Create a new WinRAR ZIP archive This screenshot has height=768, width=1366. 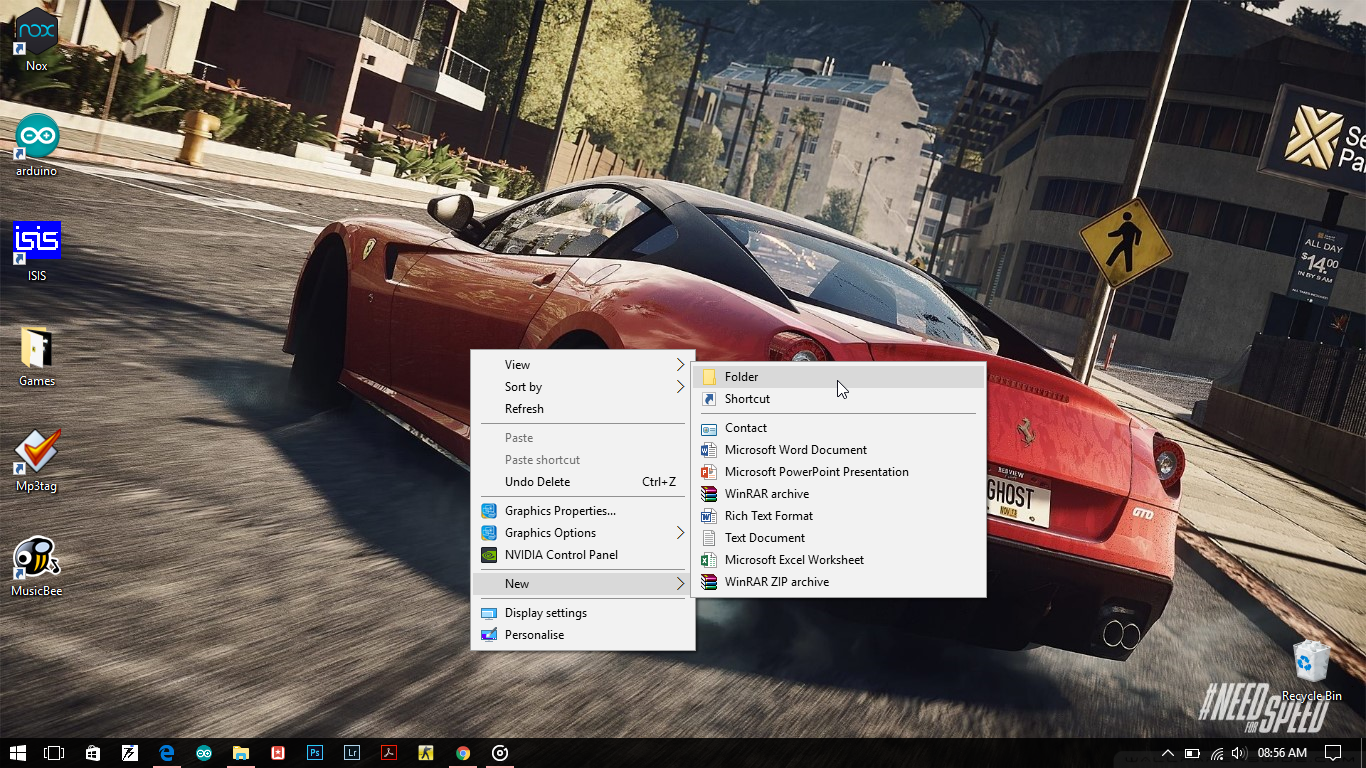tap(838, 582)
